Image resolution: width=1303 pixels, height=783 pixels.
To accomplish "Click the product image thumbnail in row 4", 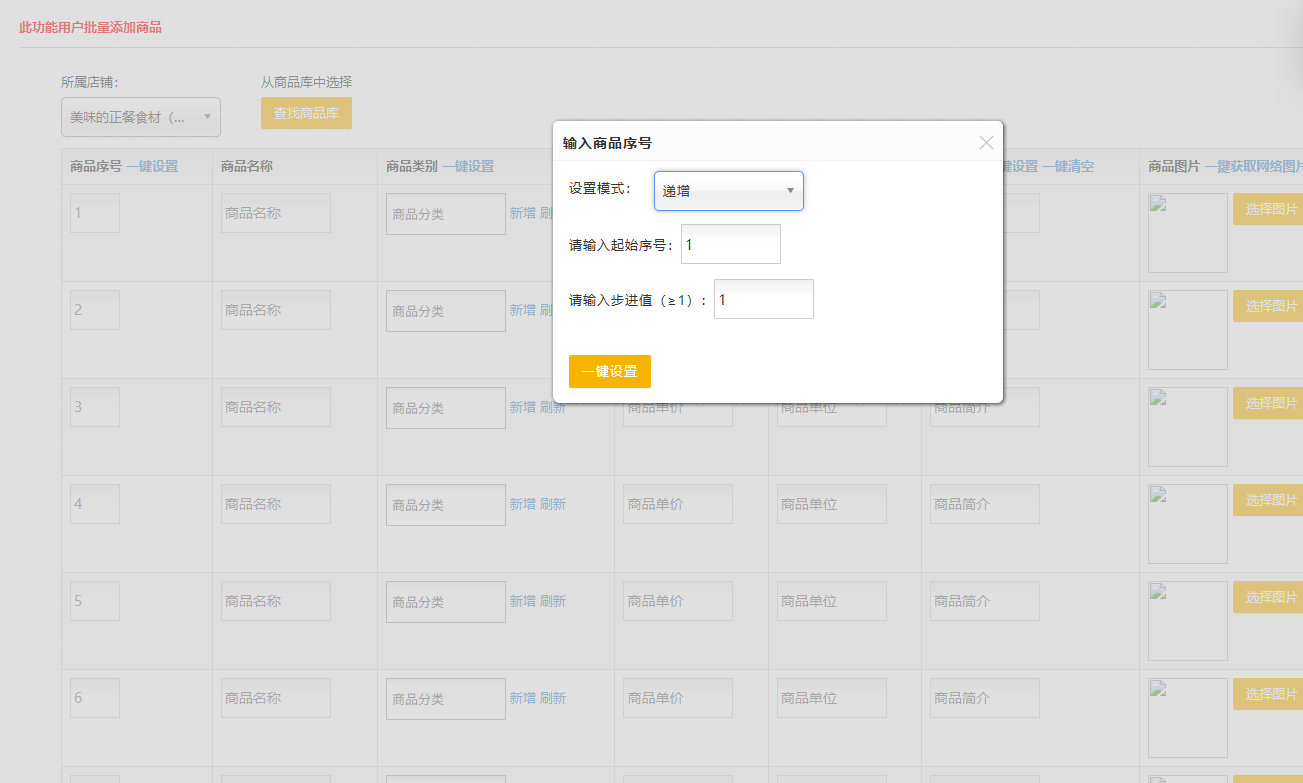I will 1188,524.
